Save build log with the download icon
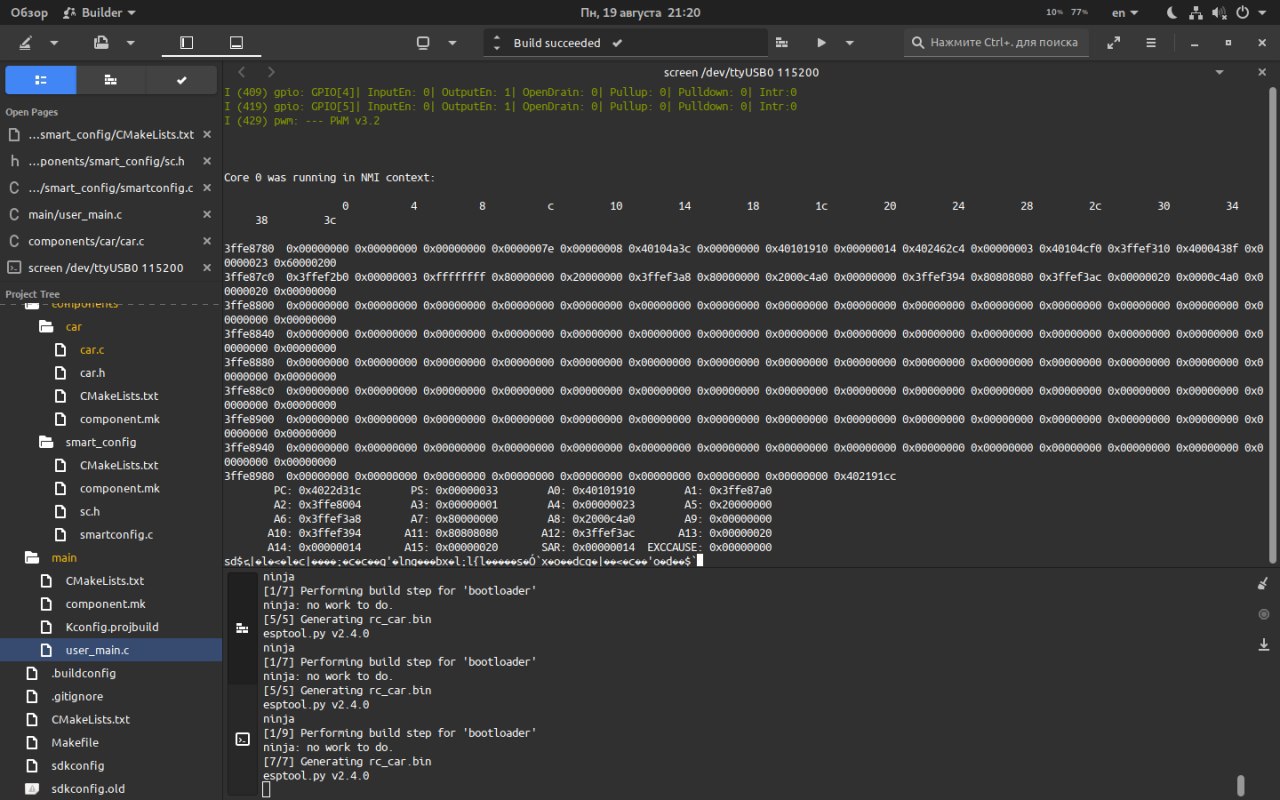The image size is (1280, 800). [x=1262, y=645]
